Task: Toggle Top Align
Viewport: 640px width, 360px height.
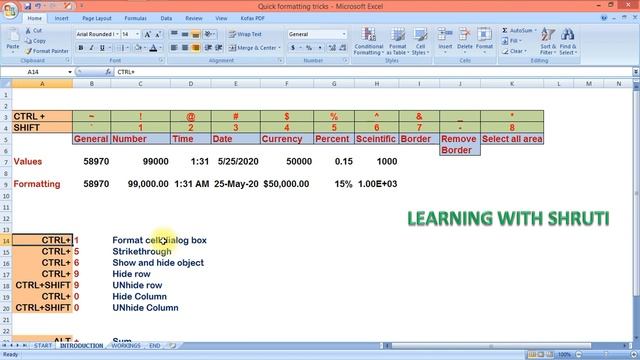Action: point(174,34)
